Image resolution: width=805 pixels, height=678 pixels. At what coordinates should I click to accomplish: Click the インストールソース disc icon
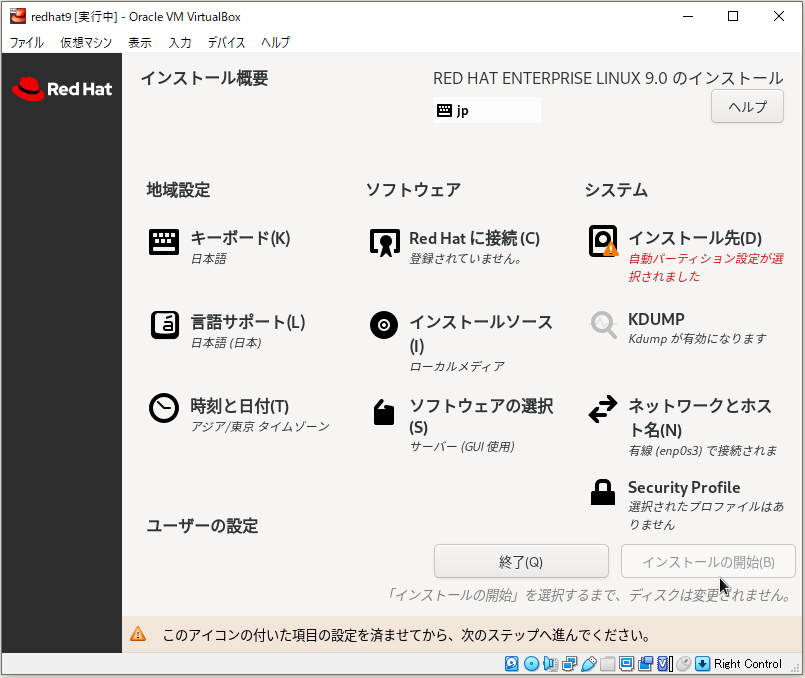click(384, 325)
